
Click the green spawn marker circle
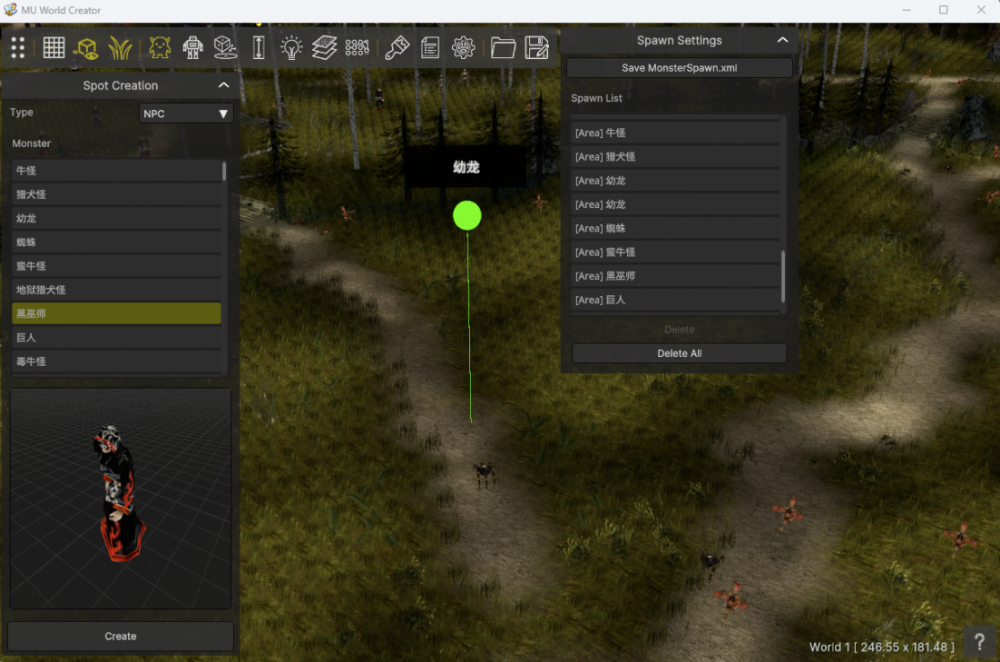pos(467,215)
